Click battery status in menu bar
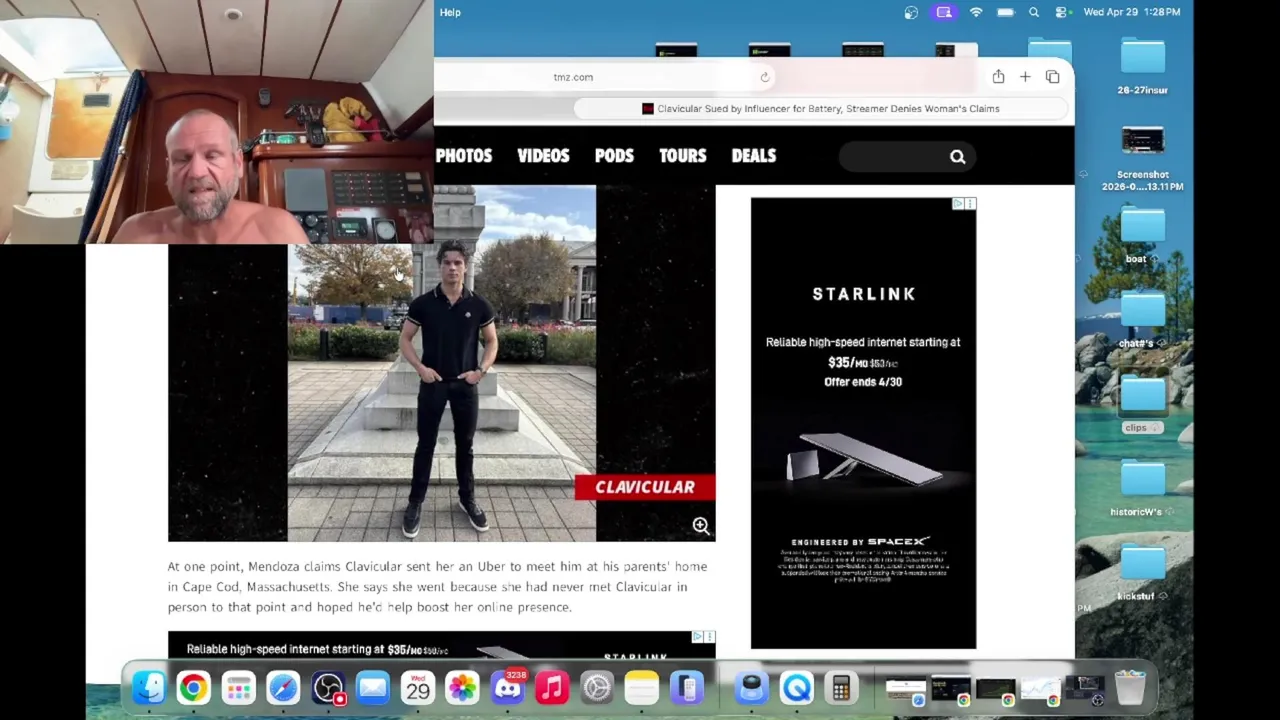 coord(1005,12)
